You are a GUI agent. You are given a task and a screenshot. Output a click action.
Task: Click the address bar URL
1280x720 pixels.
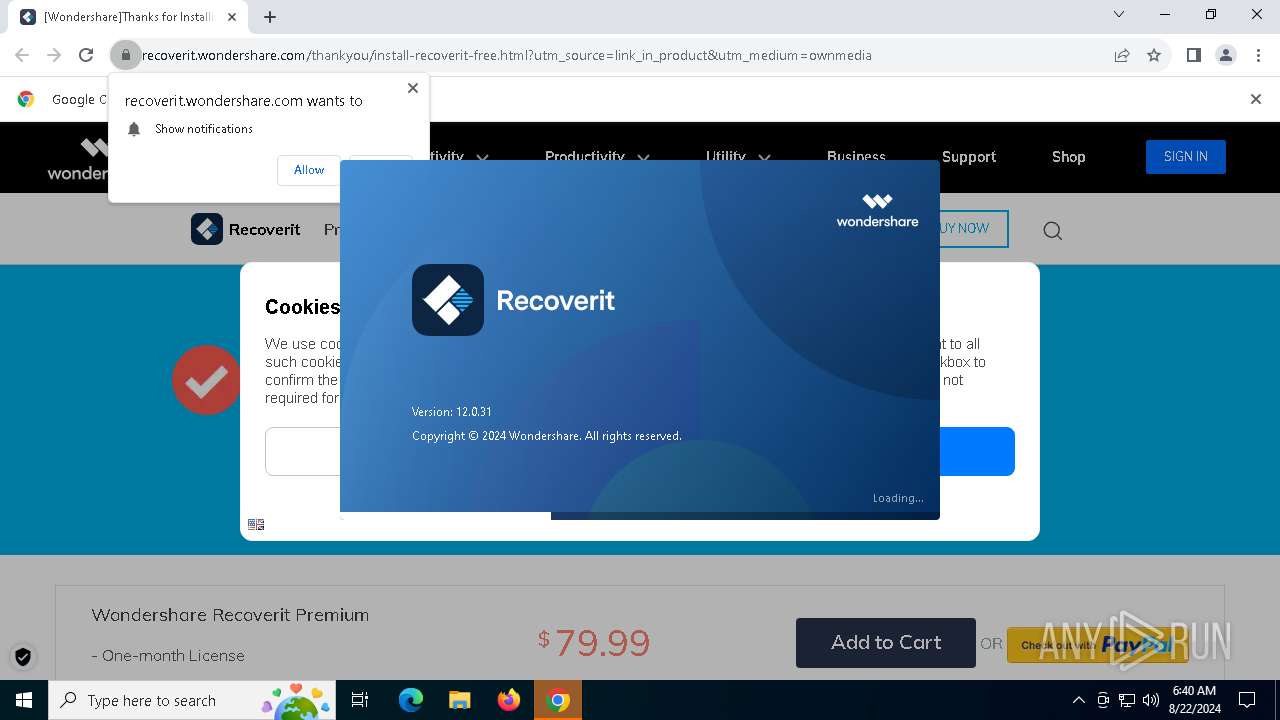tap(507, 55)
